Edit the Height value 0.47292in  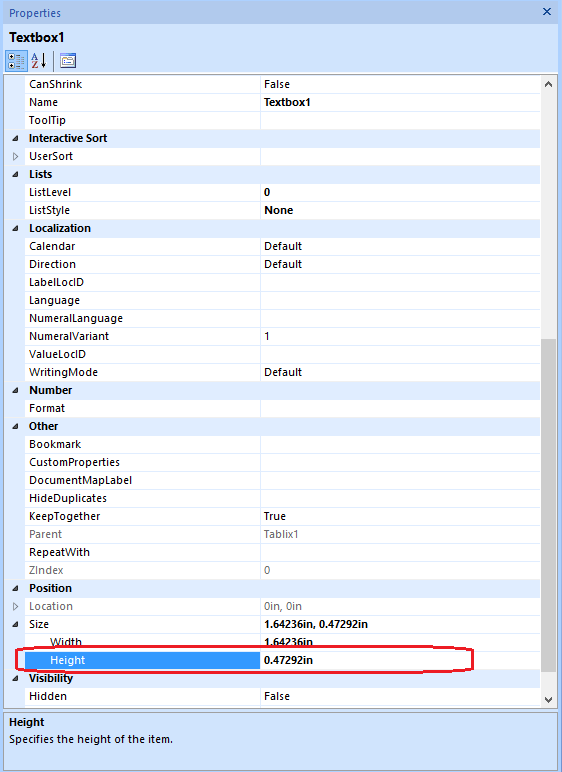(400, 661)
